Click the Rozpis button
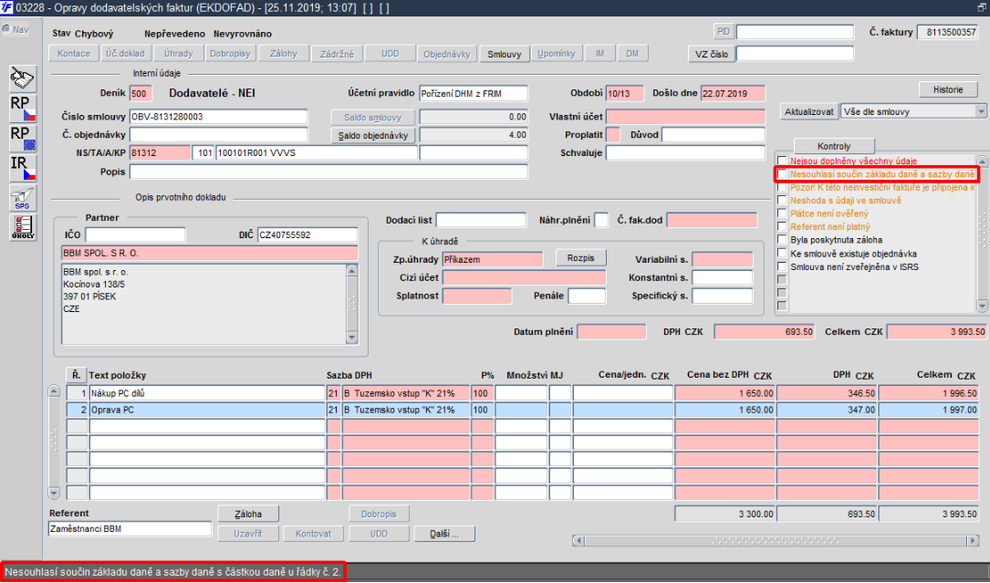990x583 pixels. [581, 258]
